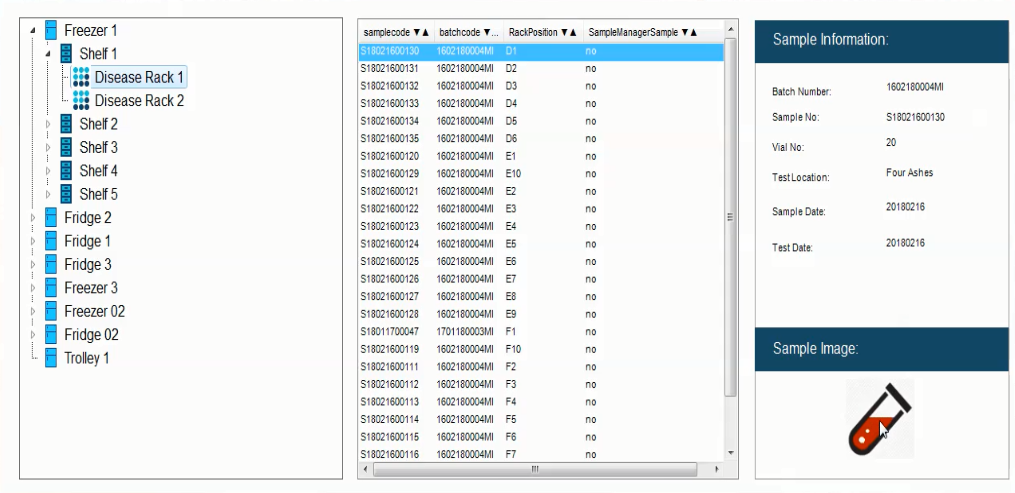Click the Shelf 1 icon
Image resolution: width=1015 pixels, height=493 pixels.
pyautogui.click(x=67, y=54)
